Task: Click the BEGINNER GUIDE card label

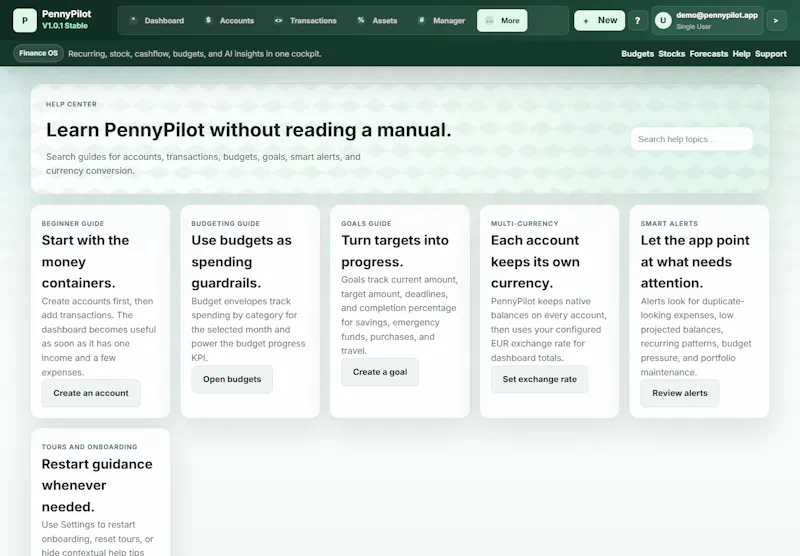Action: (72, 223)
